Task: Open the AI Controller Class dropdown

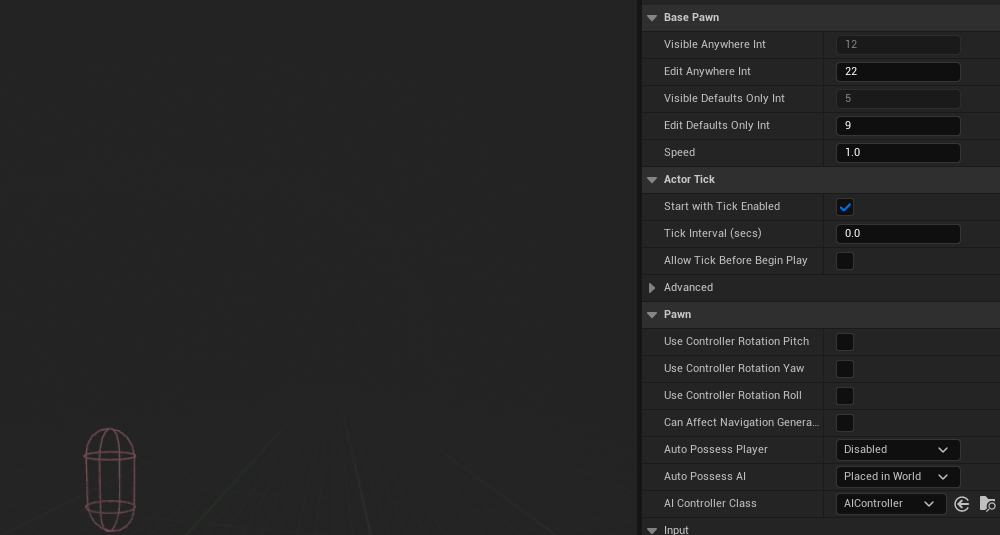Action: click(891, 504)
